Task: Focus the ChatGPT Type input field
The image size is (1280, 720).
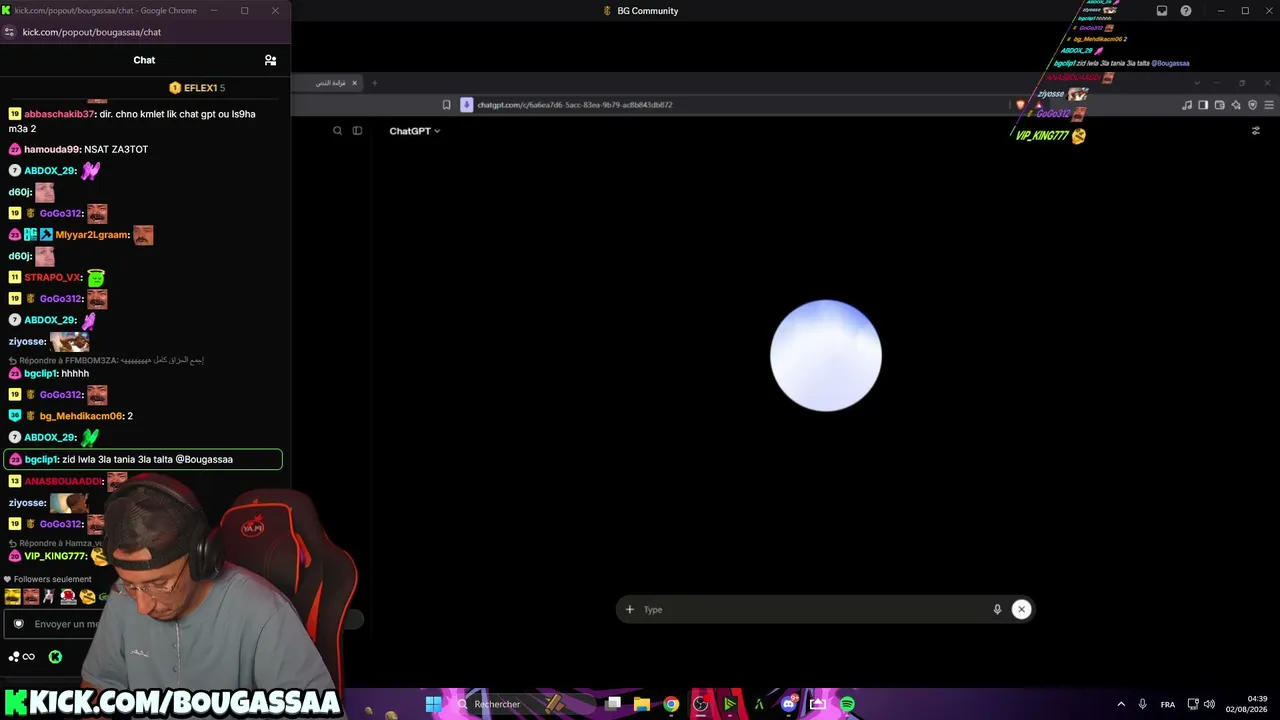Action: point(814,609)
